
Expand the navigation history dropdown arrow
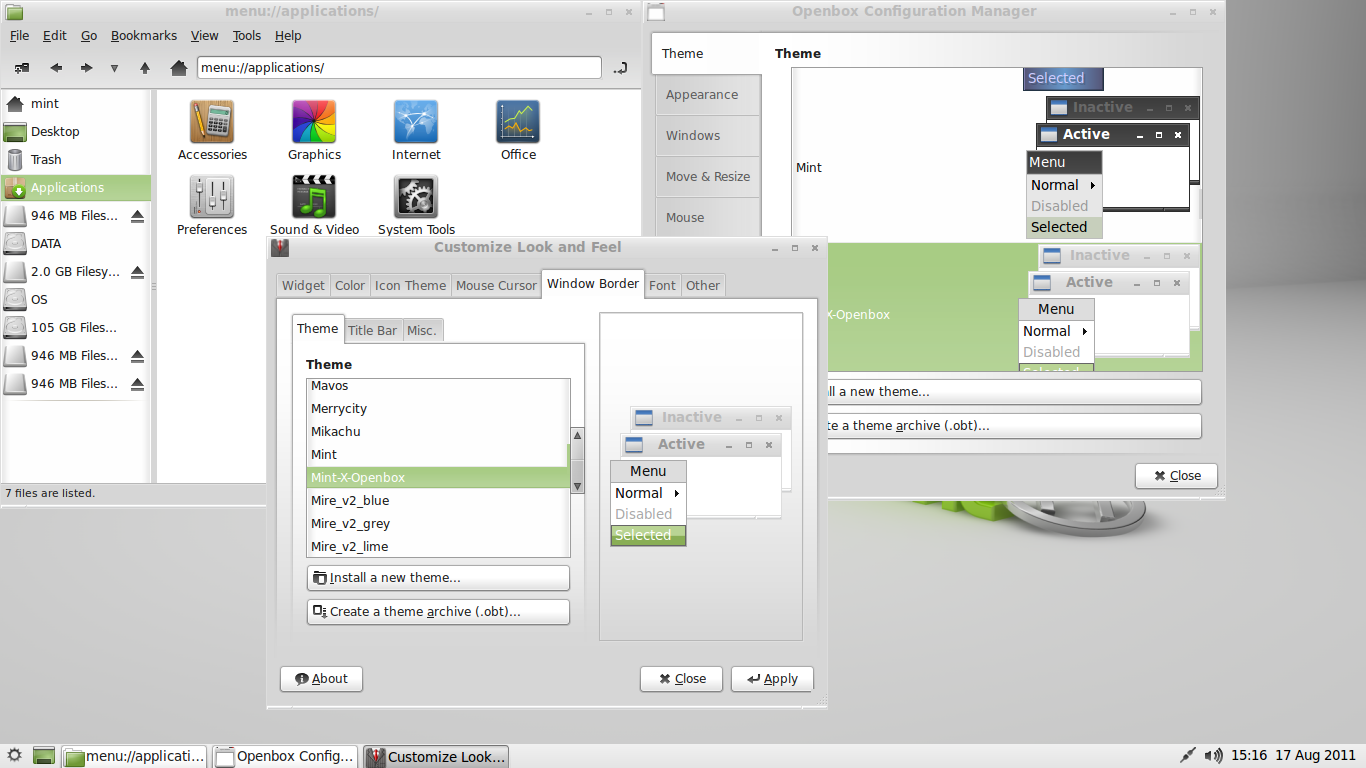point(114,68)
